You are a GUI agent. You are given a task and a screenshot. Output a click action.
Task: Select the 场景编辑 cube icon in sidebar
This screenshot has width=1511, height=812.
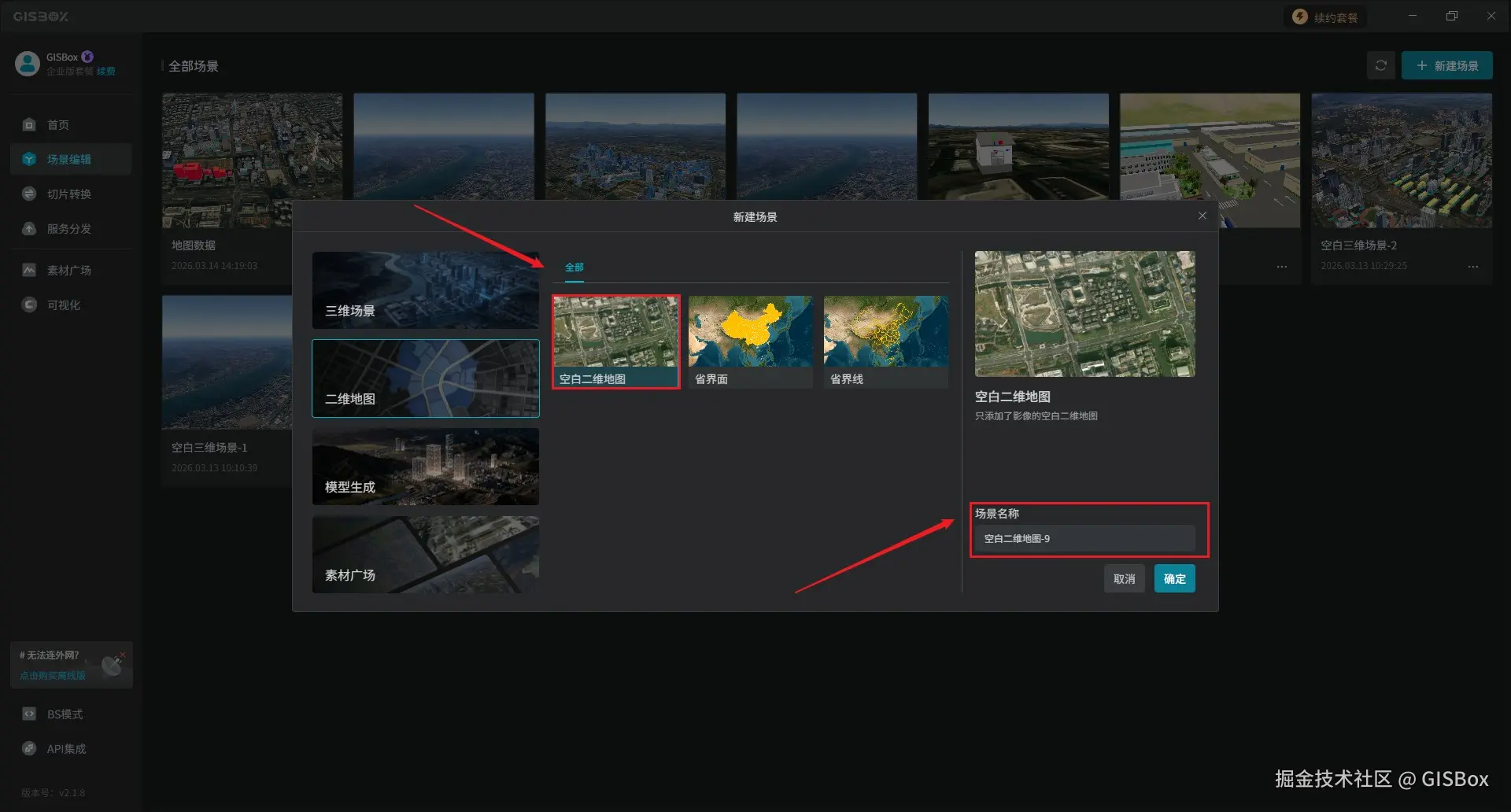point(29,159)
